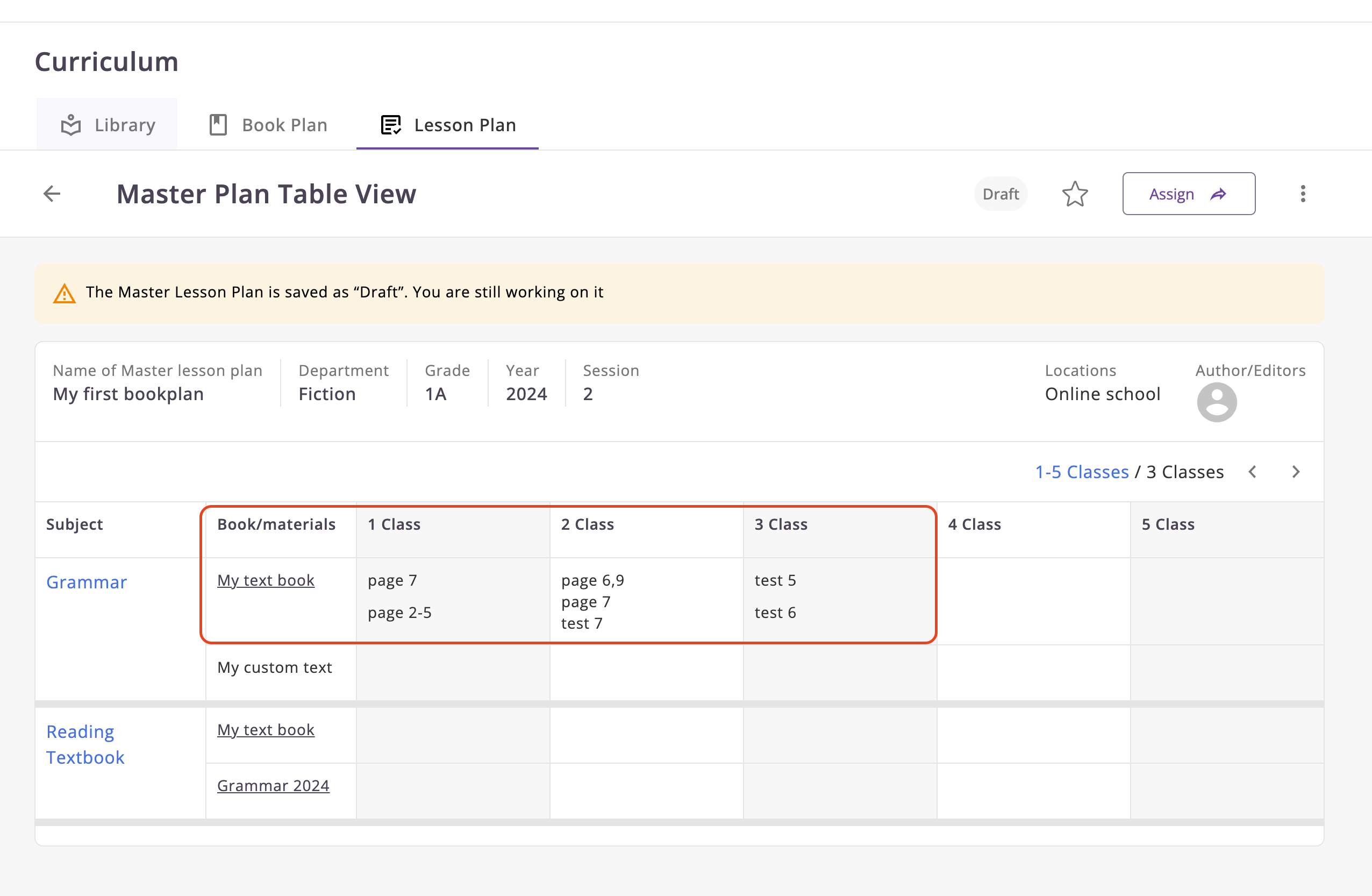Screen dimensions: 1372x896
Task: Go to previous classes page
Action: (1253, 472)
